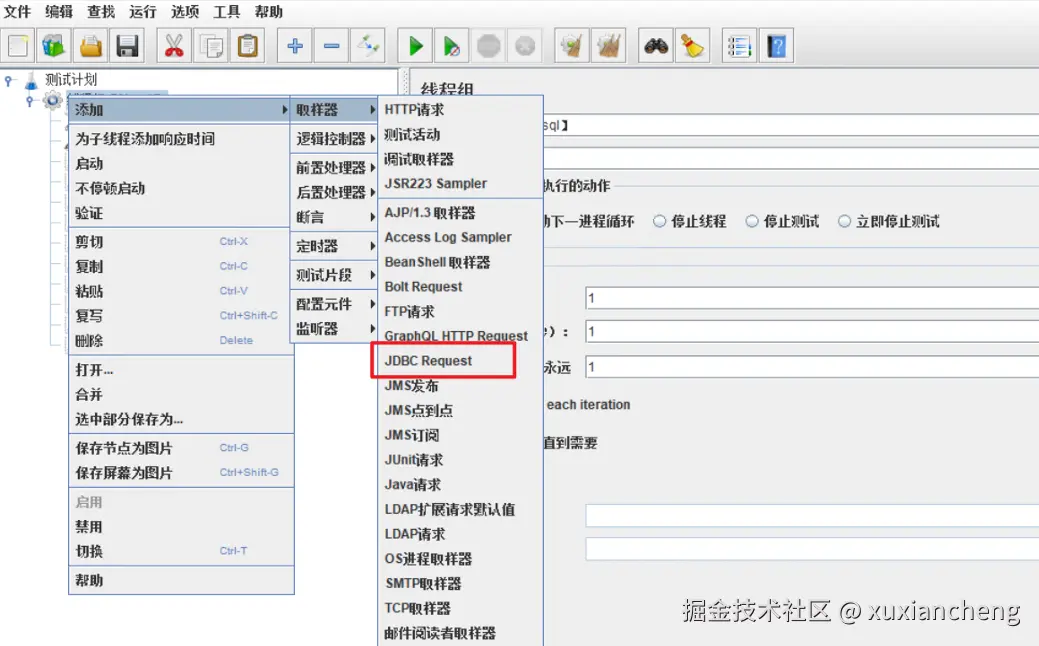Expand the 配置元件 submenu
1039x646 pixels.
(x=334, y=304)
